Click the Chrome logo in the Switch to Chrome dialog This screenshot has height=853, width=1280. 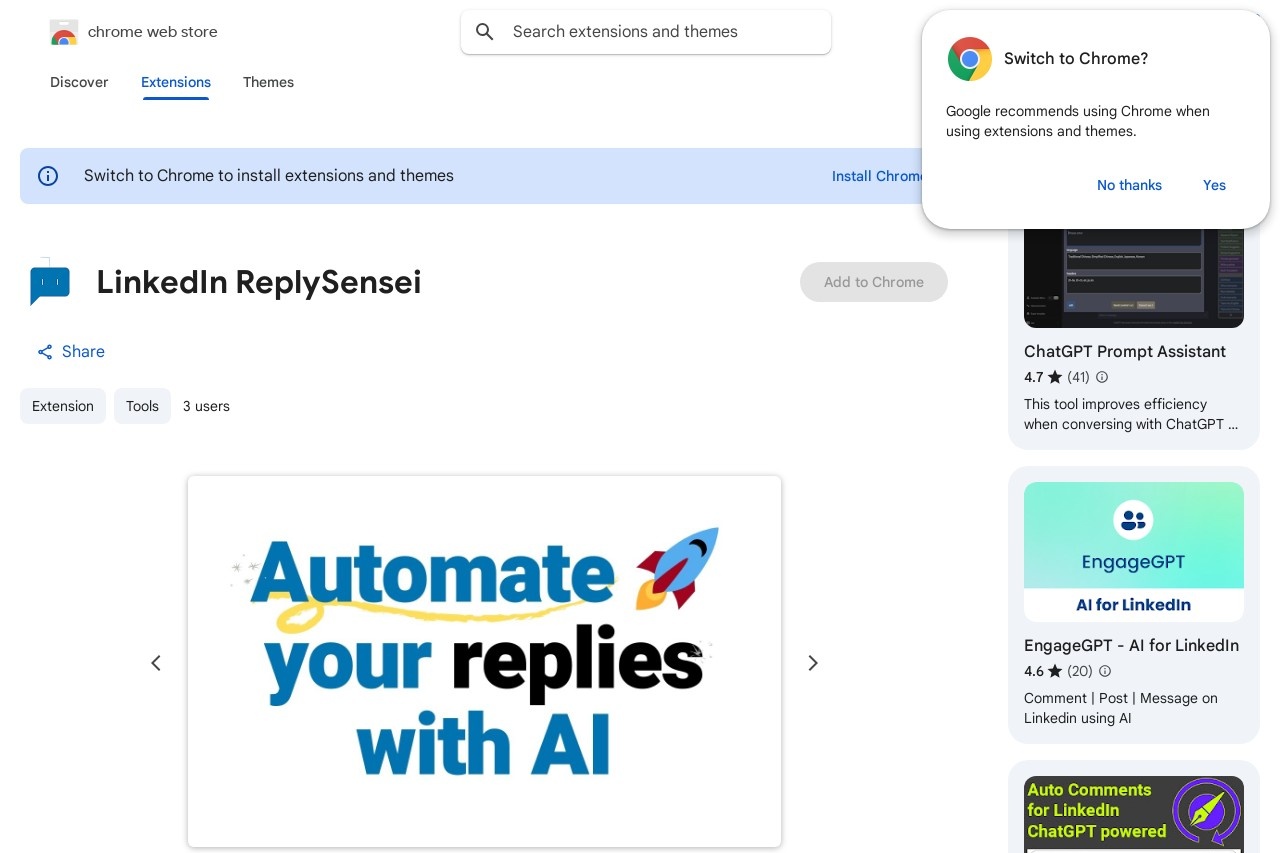click(x=969, y=59)
